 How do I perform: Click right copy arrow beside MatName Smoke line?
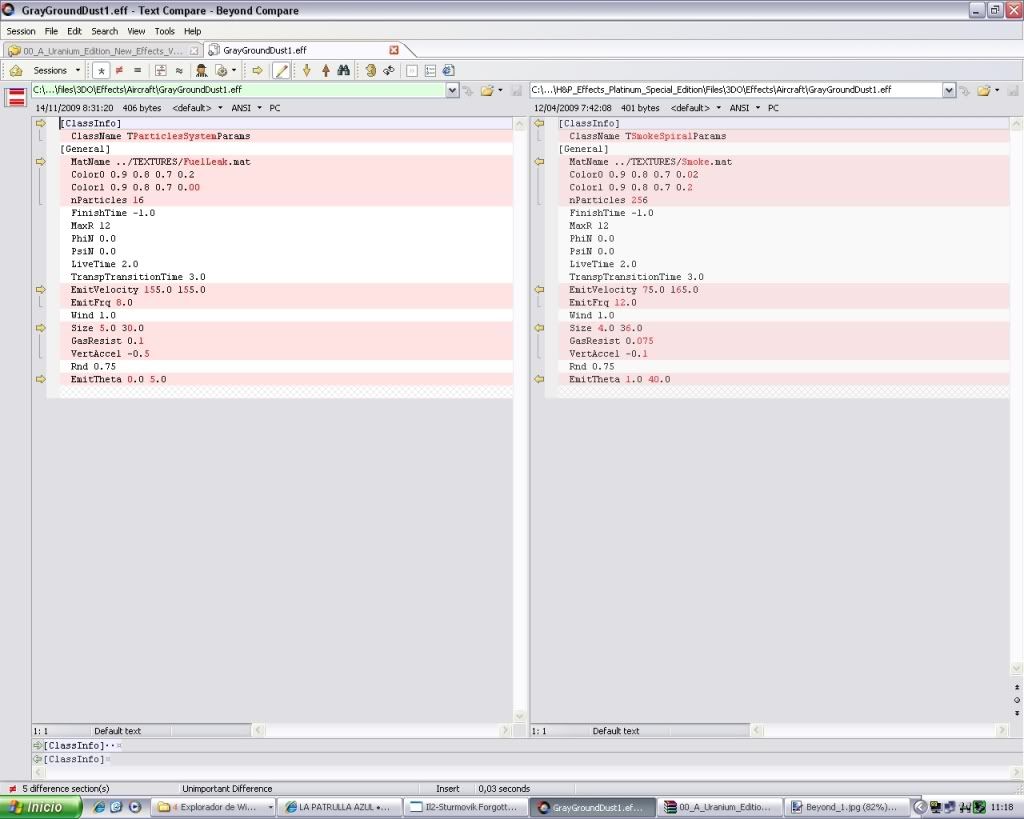pyautogui.click(x=539, y=161)
